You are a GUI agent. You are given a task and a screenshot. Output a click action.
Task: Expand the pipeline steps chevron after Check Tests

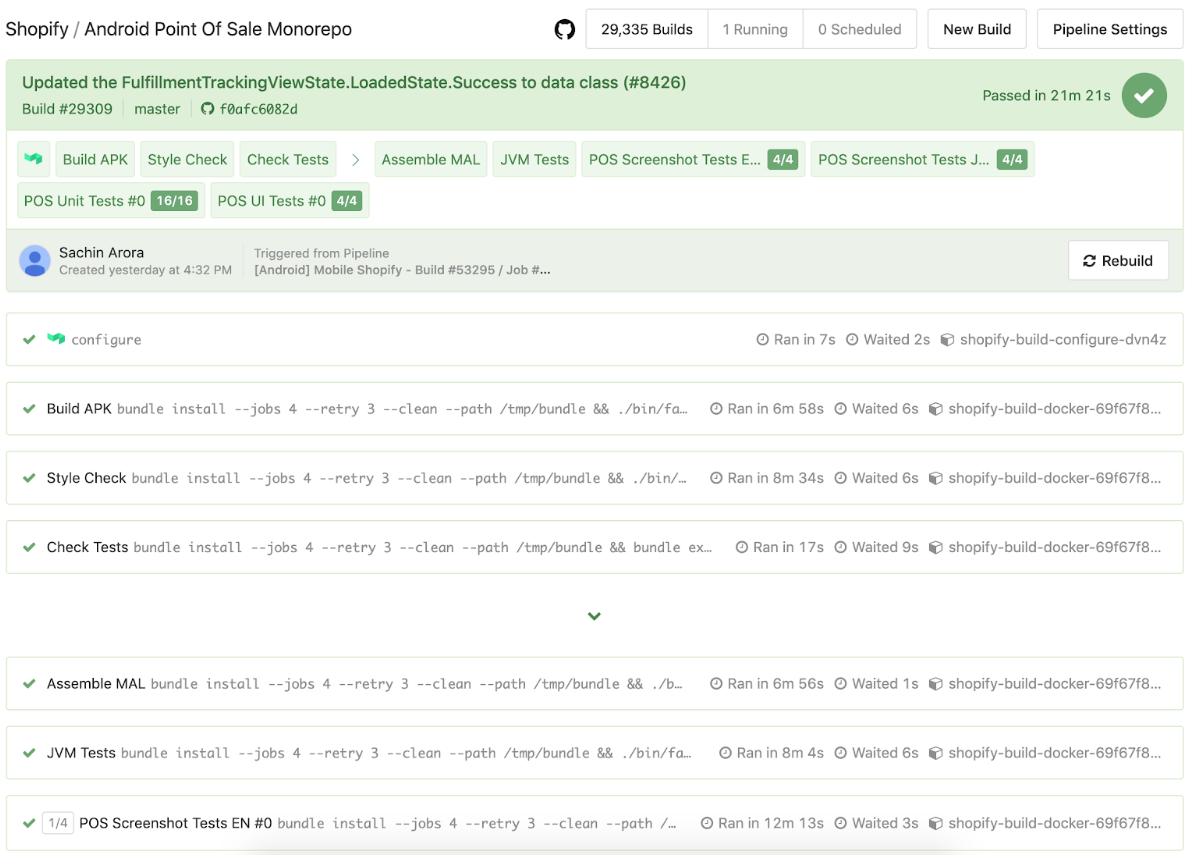tap(355, 160)
